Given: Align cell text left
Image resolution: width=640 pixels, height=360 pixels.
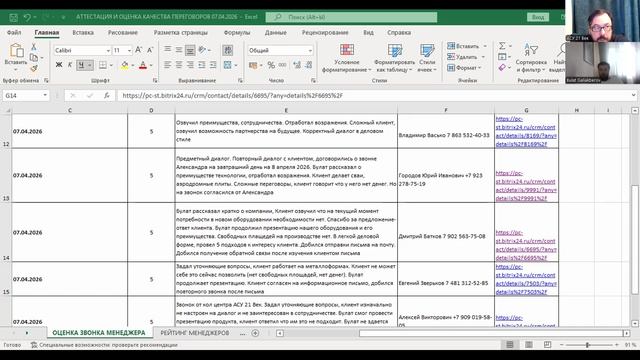Looking at the screenshot, I should (x=167, y=65).
